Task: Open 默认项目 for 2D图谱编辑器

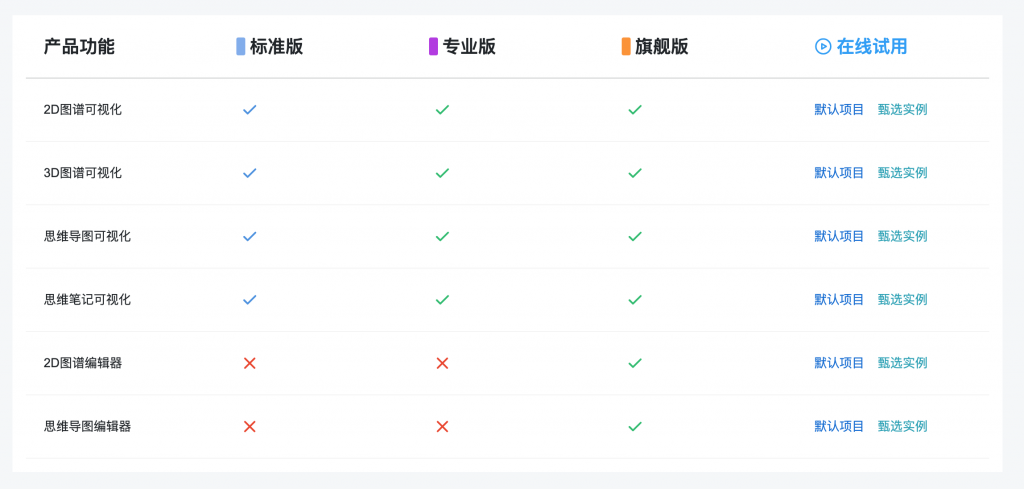Action: (839, 363)
